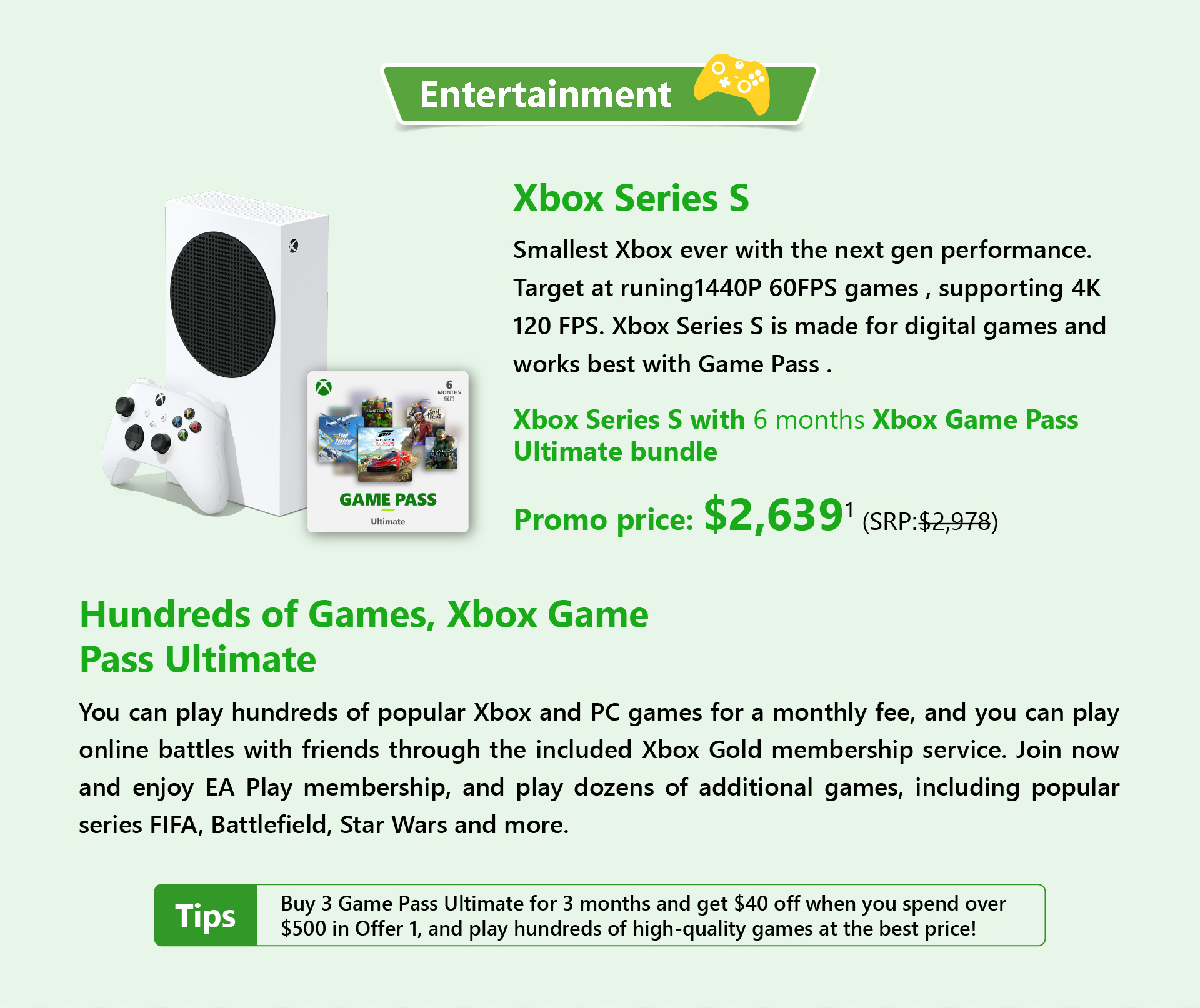Click the 6 Months label on card

coord(449,390)
